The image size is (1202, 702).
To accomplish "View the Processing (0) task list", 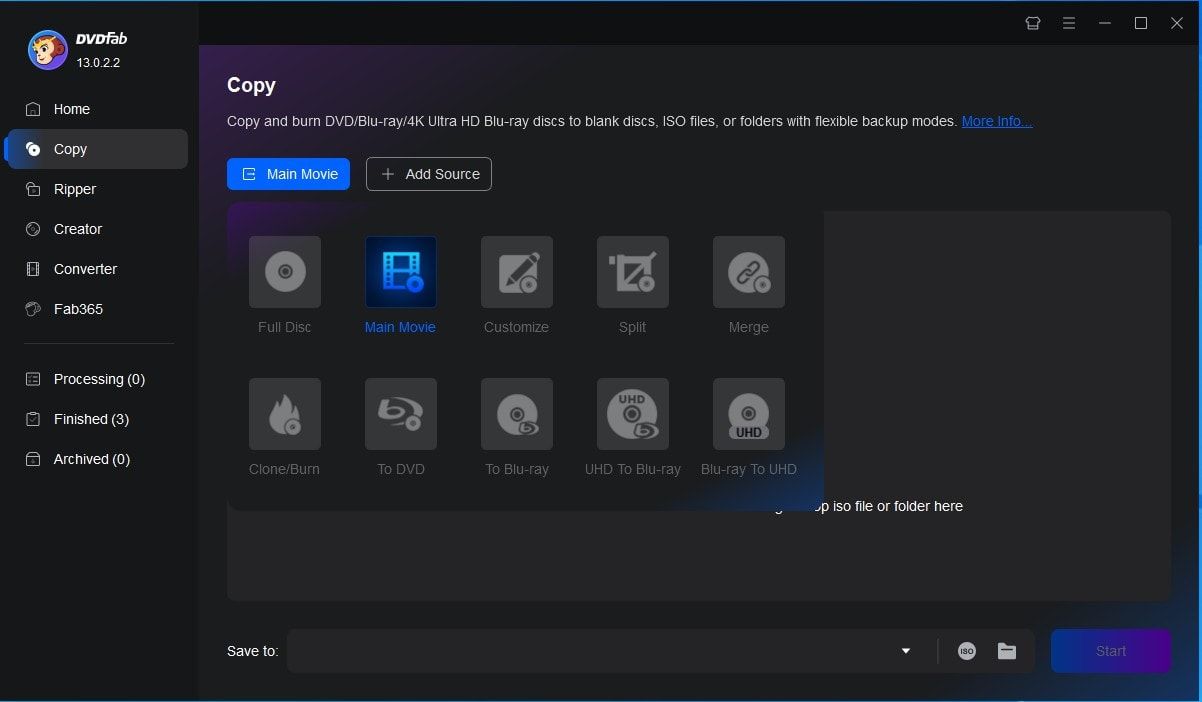I will tap(97, 379).
